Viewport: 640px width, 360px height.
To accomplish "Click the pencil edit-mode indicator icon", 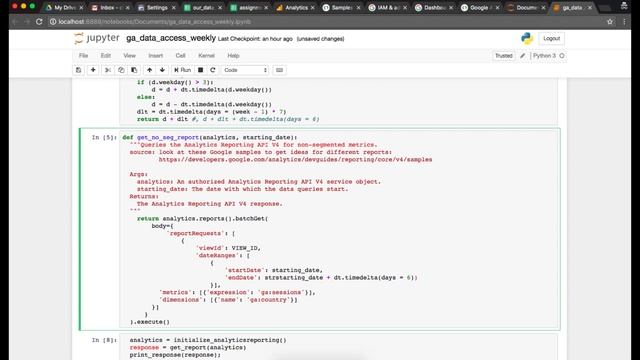I will coord(522,56).
